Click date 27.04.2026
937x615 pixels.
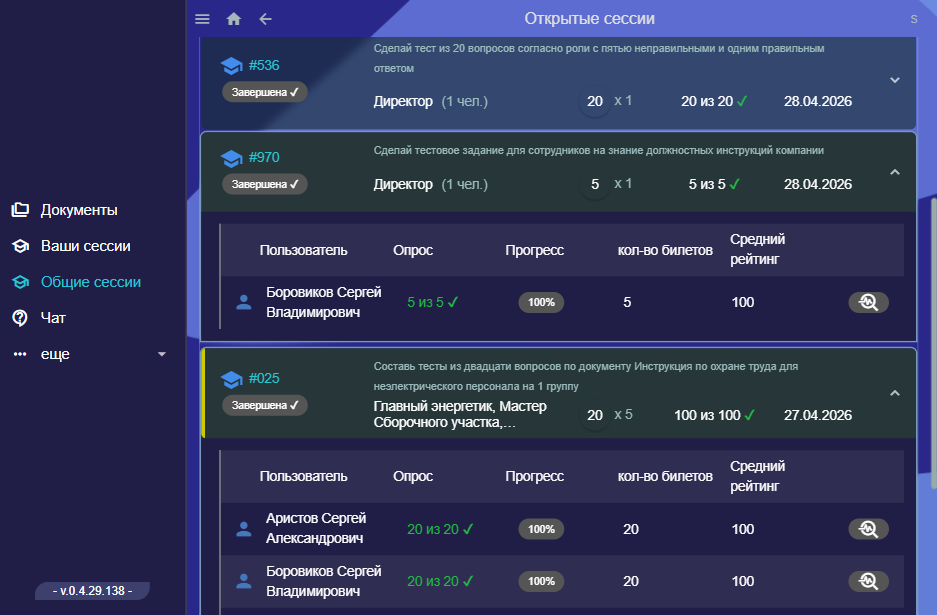tap(818, 415)
